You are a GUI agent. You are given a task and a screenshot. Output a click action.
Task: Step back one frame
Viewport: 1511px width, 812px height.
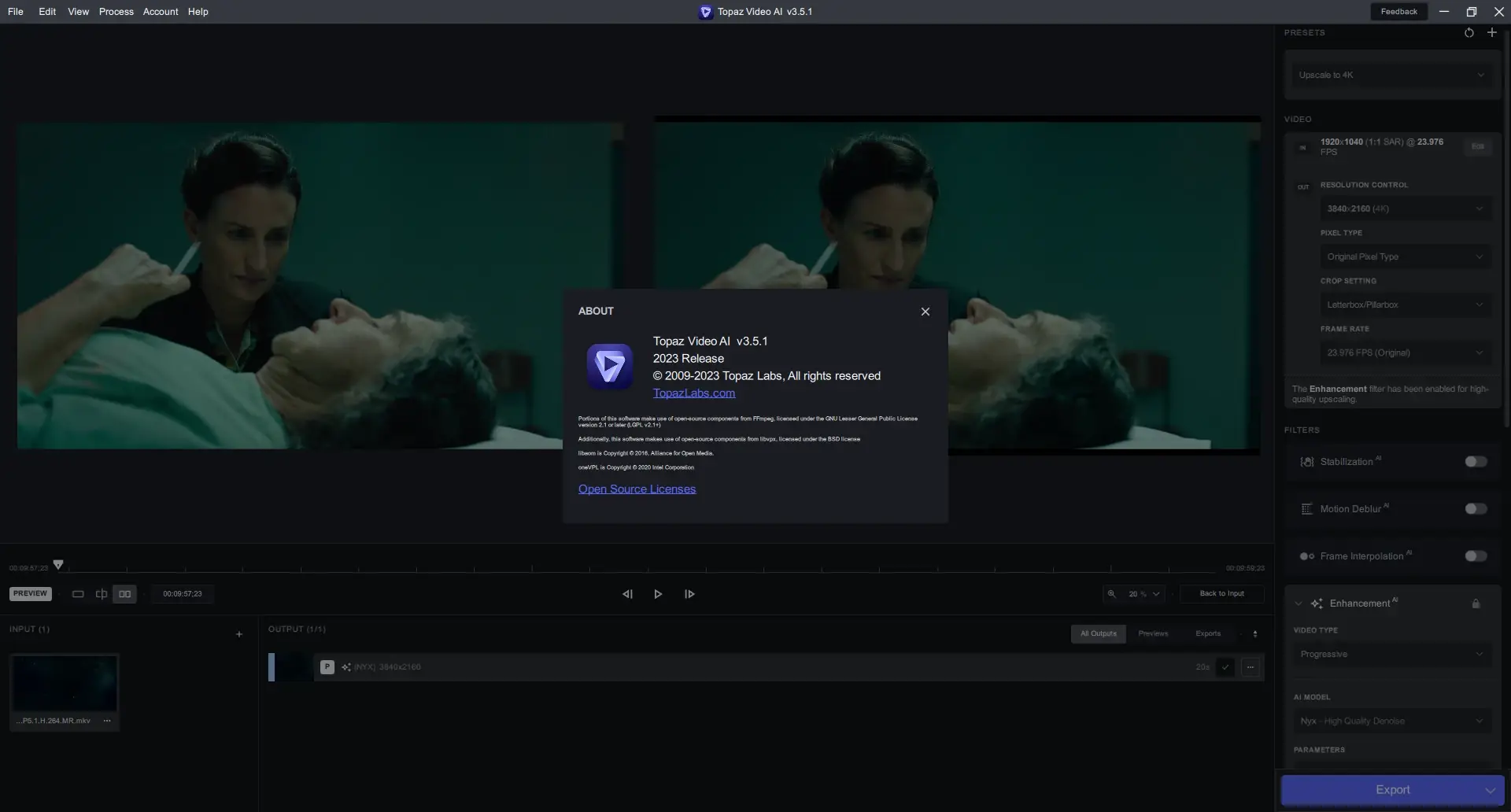coord(627,594)
